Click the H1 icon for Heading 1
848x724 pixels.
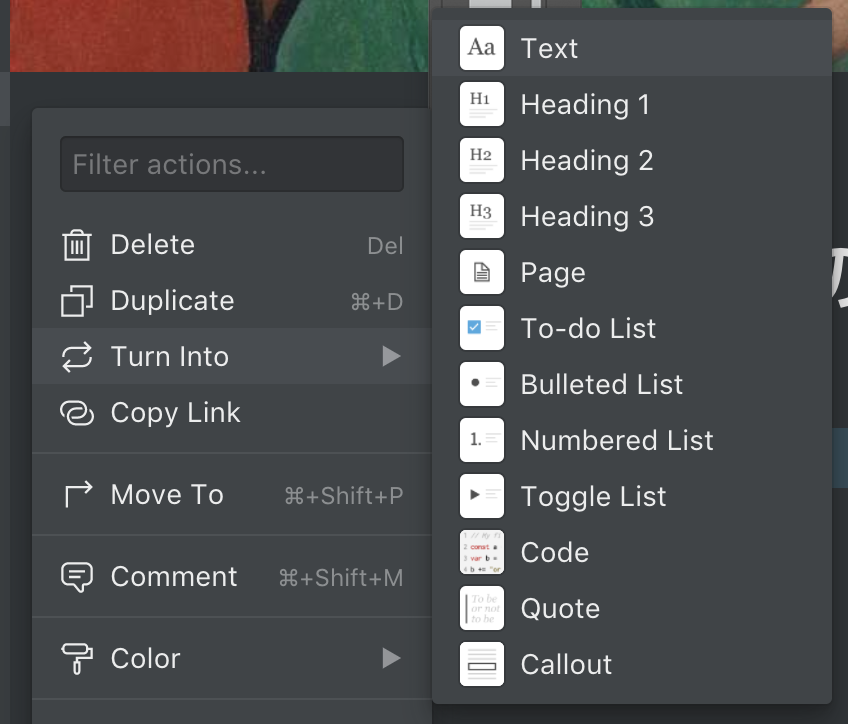[481, 103]
